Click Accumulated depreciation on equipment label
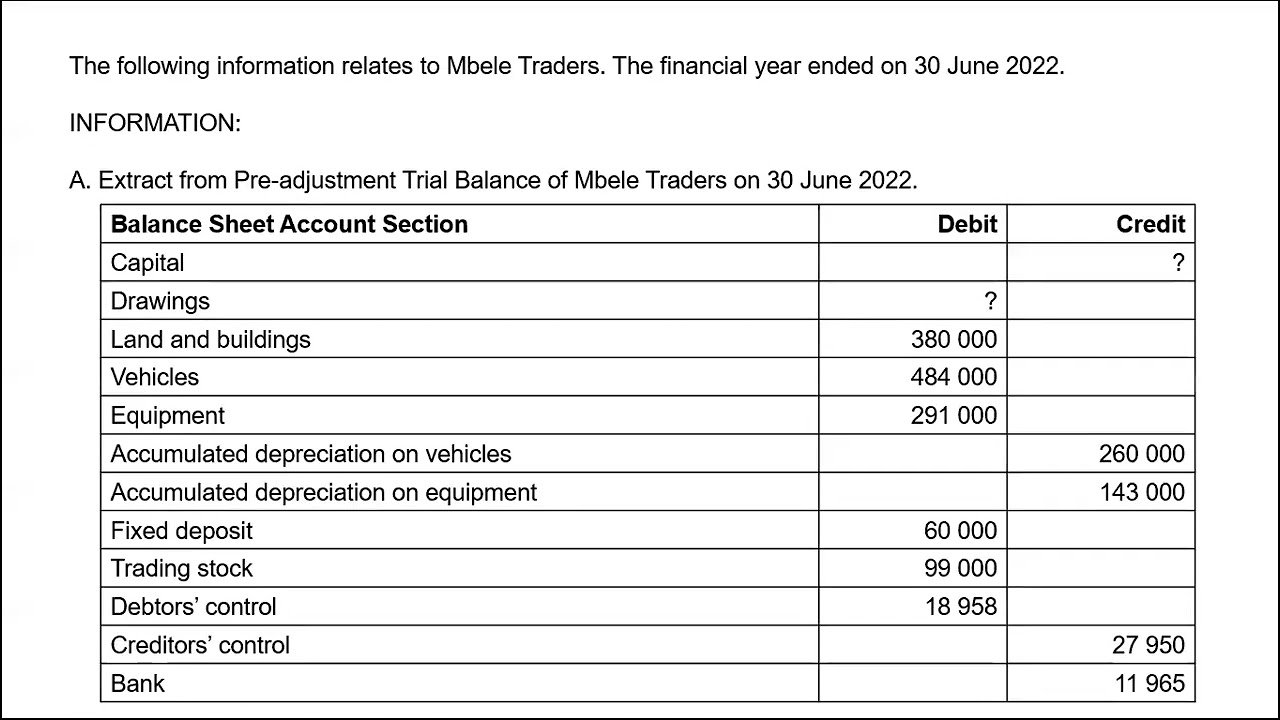 323,492
